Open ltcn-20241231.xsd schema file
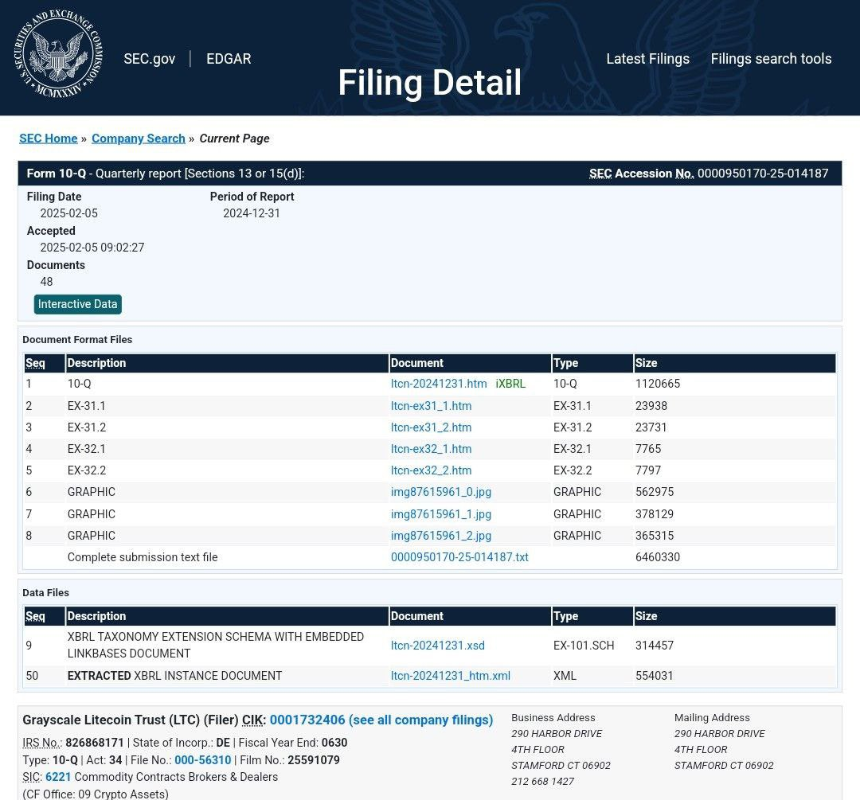 click(438, 645)
